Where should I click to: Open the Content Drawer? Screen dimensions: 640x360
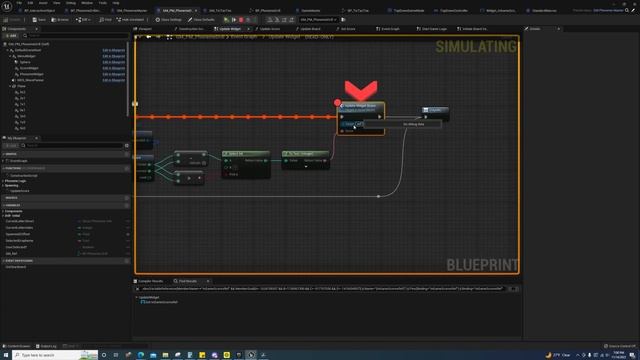tap(16, 346)
